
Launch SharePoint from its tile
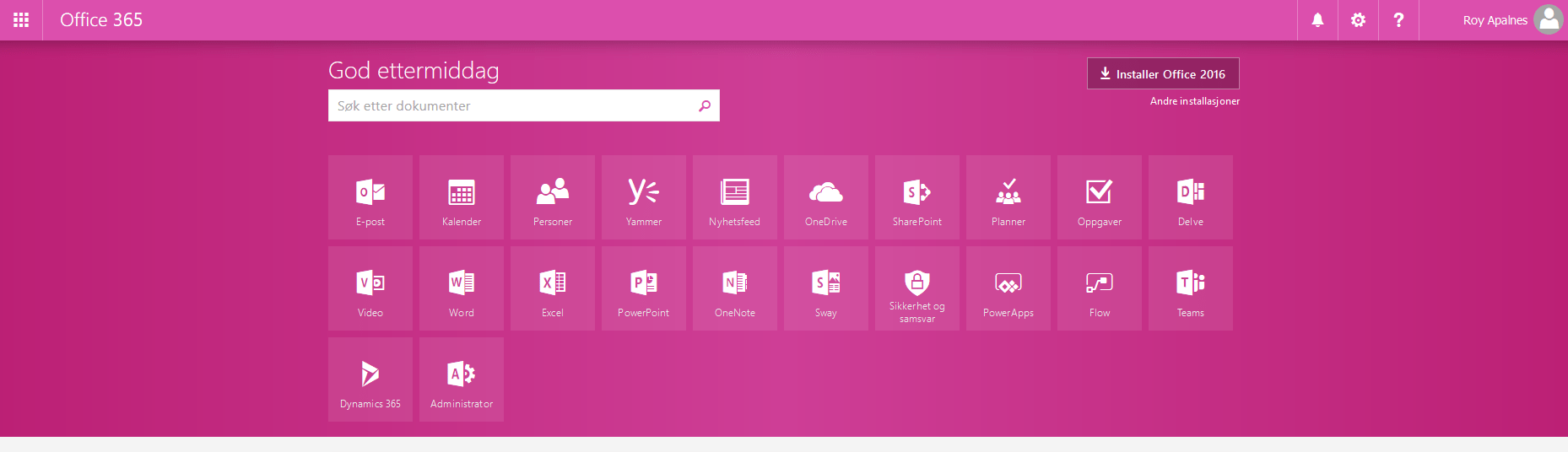[x=917, y=197]
